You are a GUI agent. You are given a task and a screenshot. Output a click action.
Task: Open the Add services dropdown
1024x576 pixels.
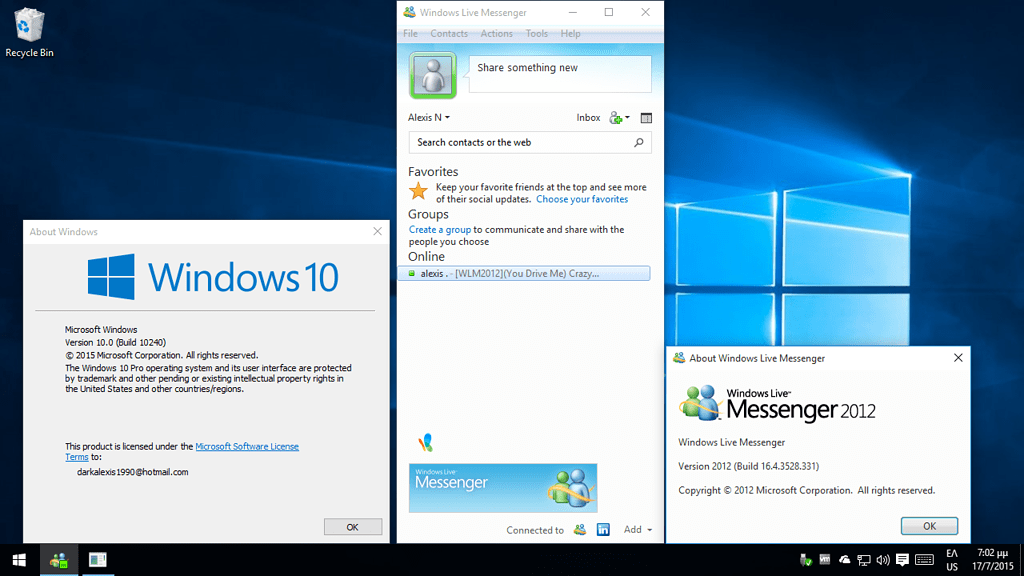click(x=637, y=530)
